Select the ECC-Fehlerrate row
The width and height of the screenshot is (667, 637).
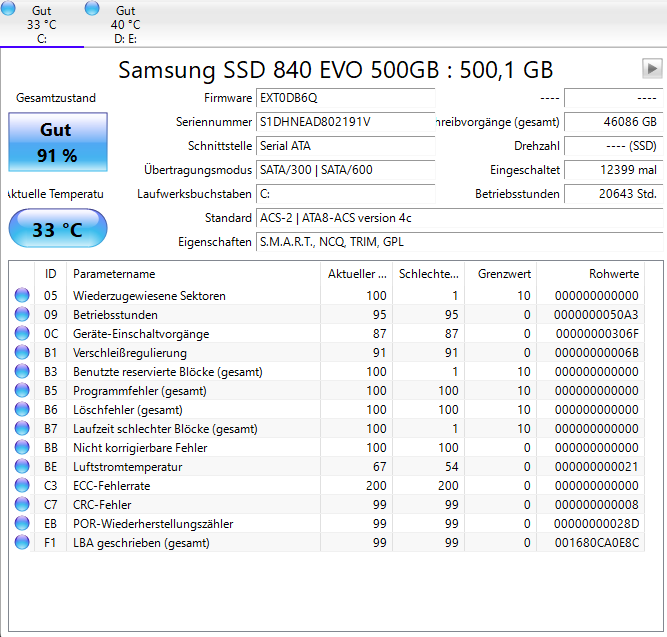click(x=327, y=486)
